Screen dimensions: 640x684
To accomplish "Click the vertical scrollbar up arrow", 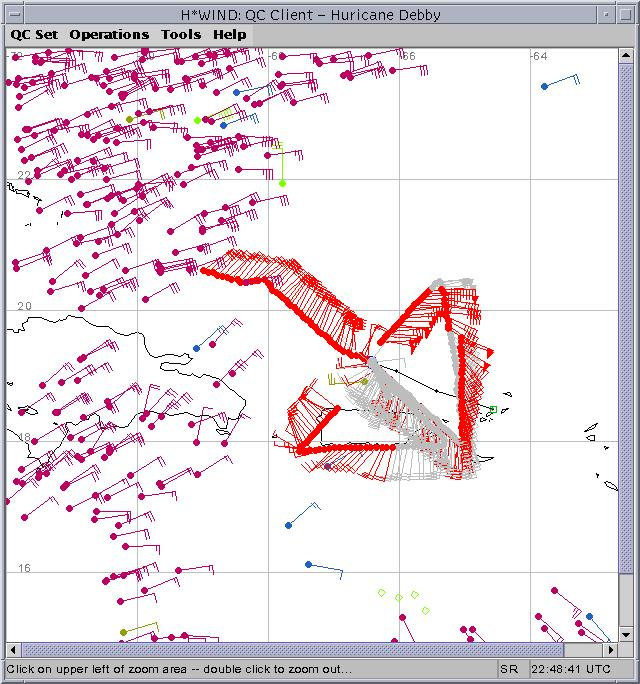I will [x=628, y=56].
